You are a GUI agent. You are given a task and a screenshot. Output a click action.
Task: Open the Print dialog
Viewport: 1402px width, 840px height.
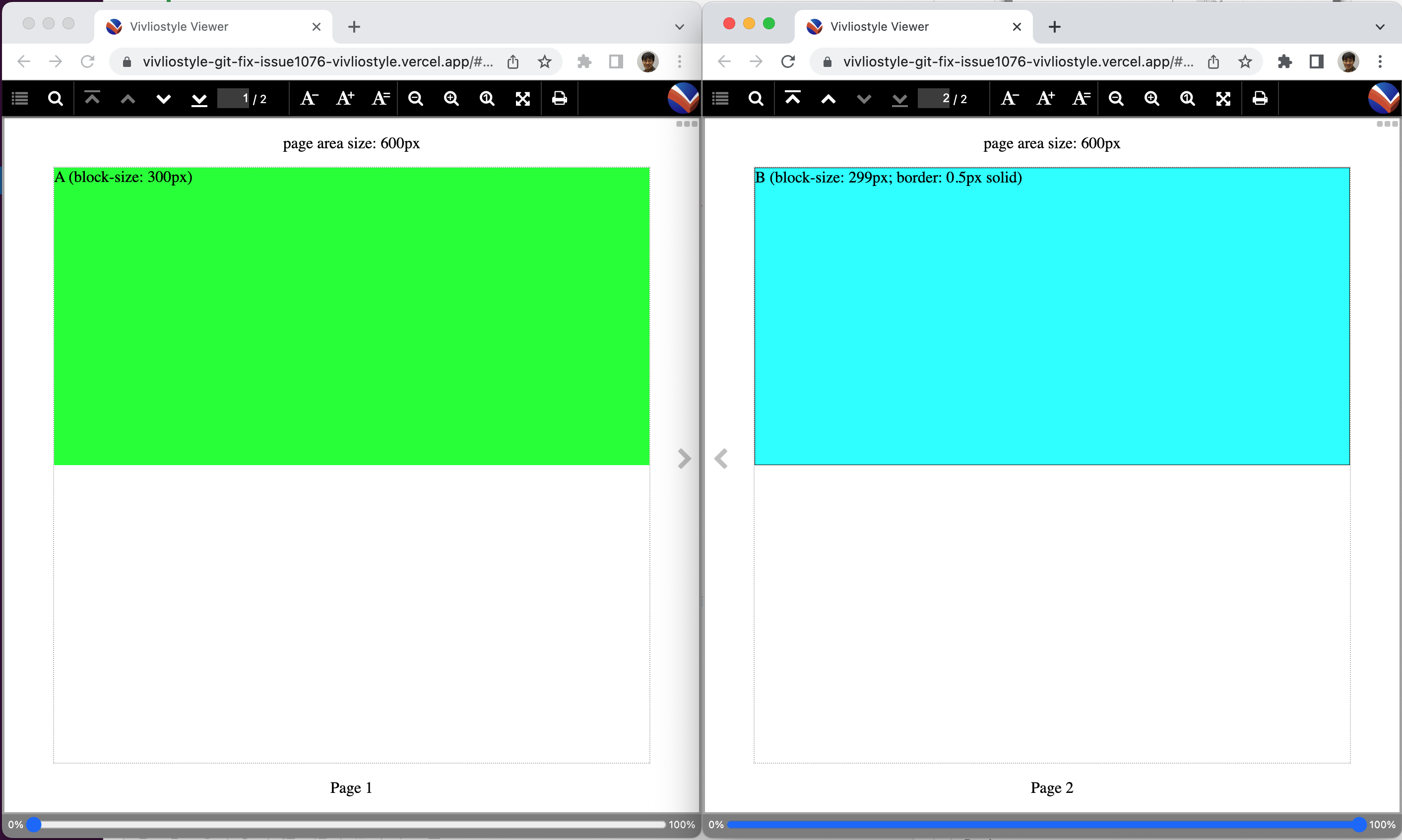[559, 98]
